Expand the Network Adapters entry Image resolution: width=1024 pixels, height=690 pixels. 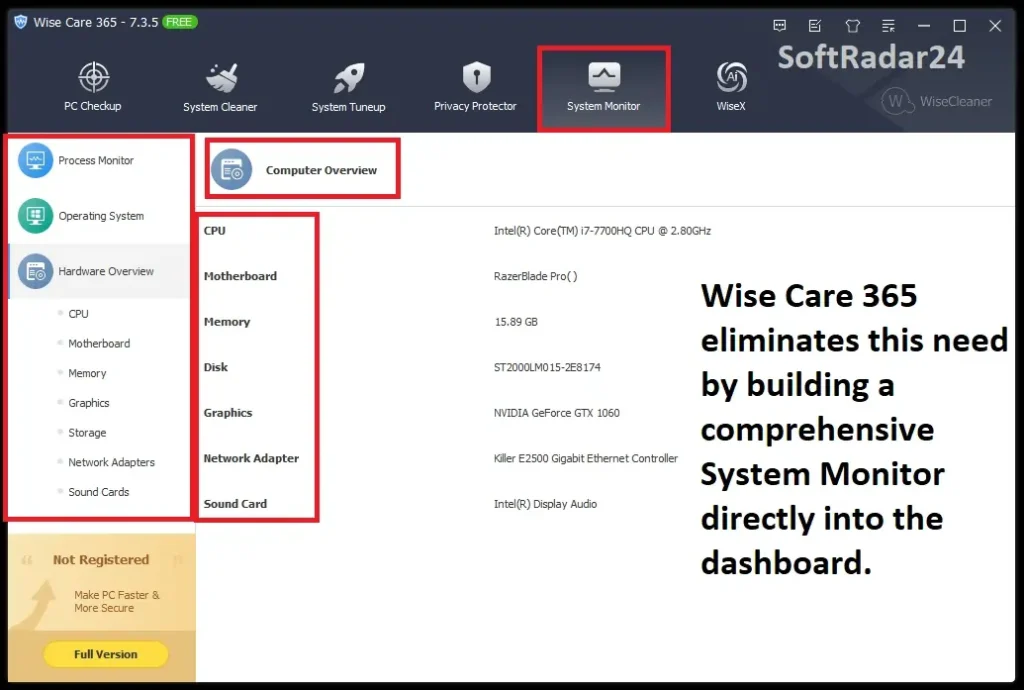tap(109, 462)
